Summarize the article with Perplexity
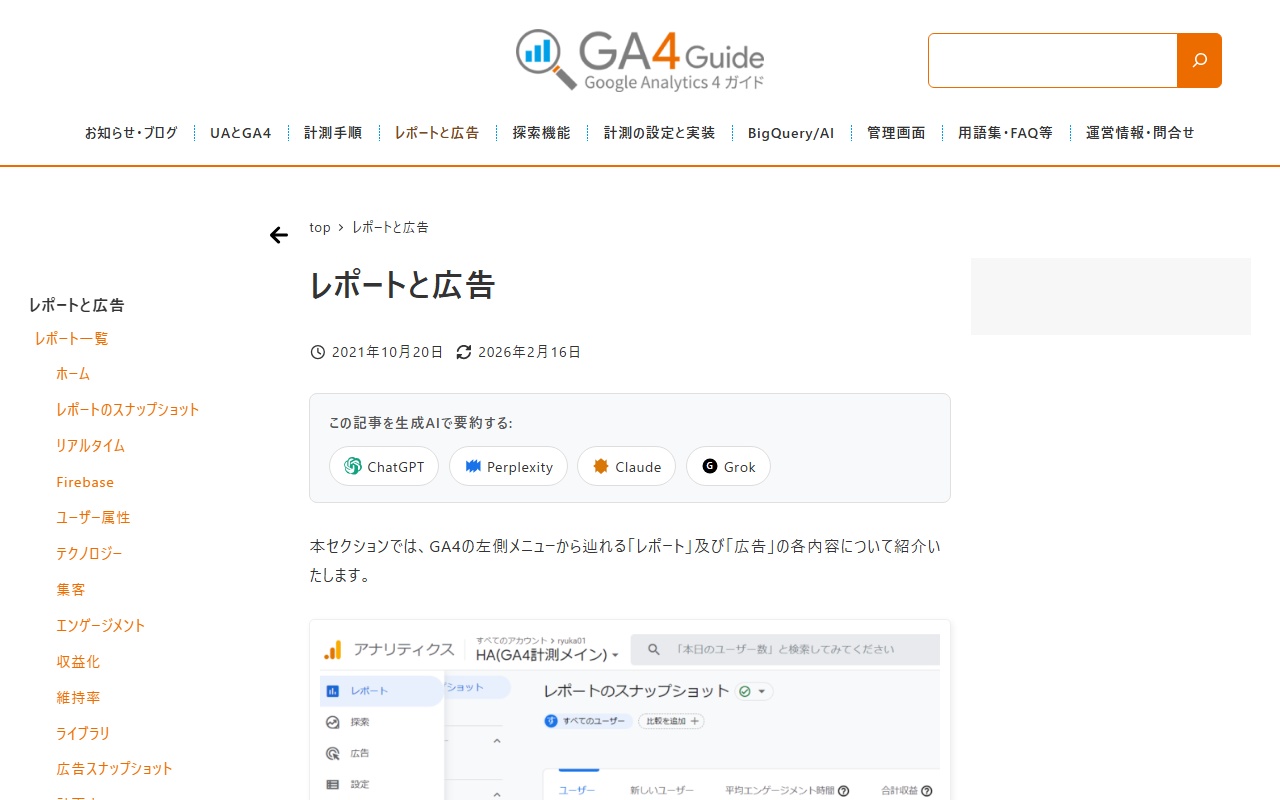 [x=508, y=466]
